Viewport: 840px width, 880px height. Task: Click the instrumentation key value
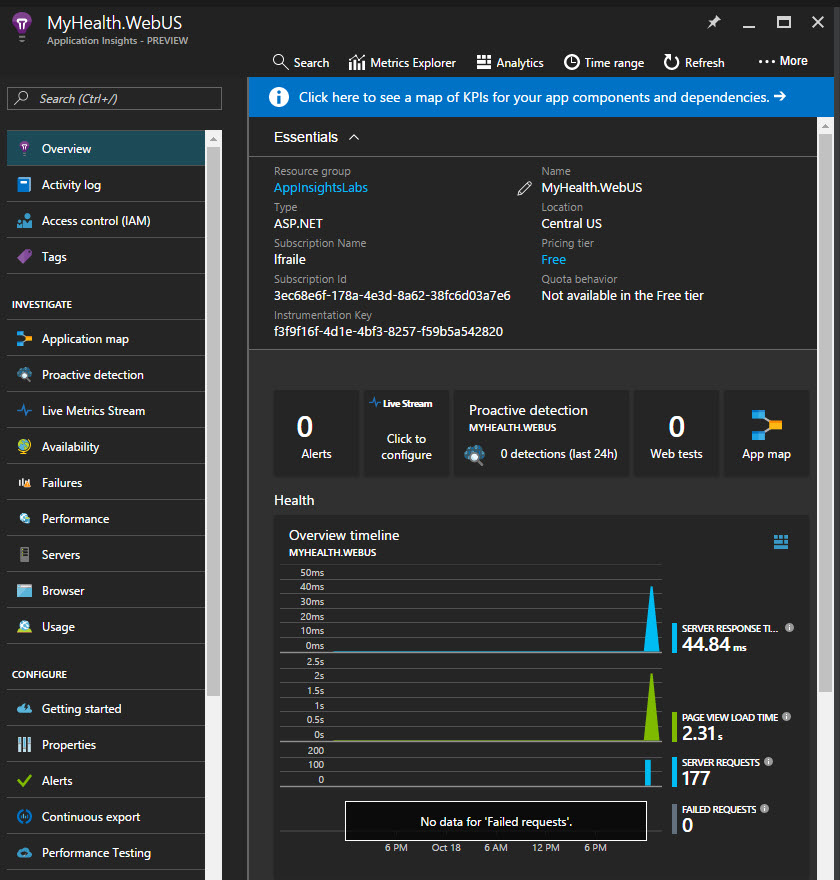click(x=388, y=331)
